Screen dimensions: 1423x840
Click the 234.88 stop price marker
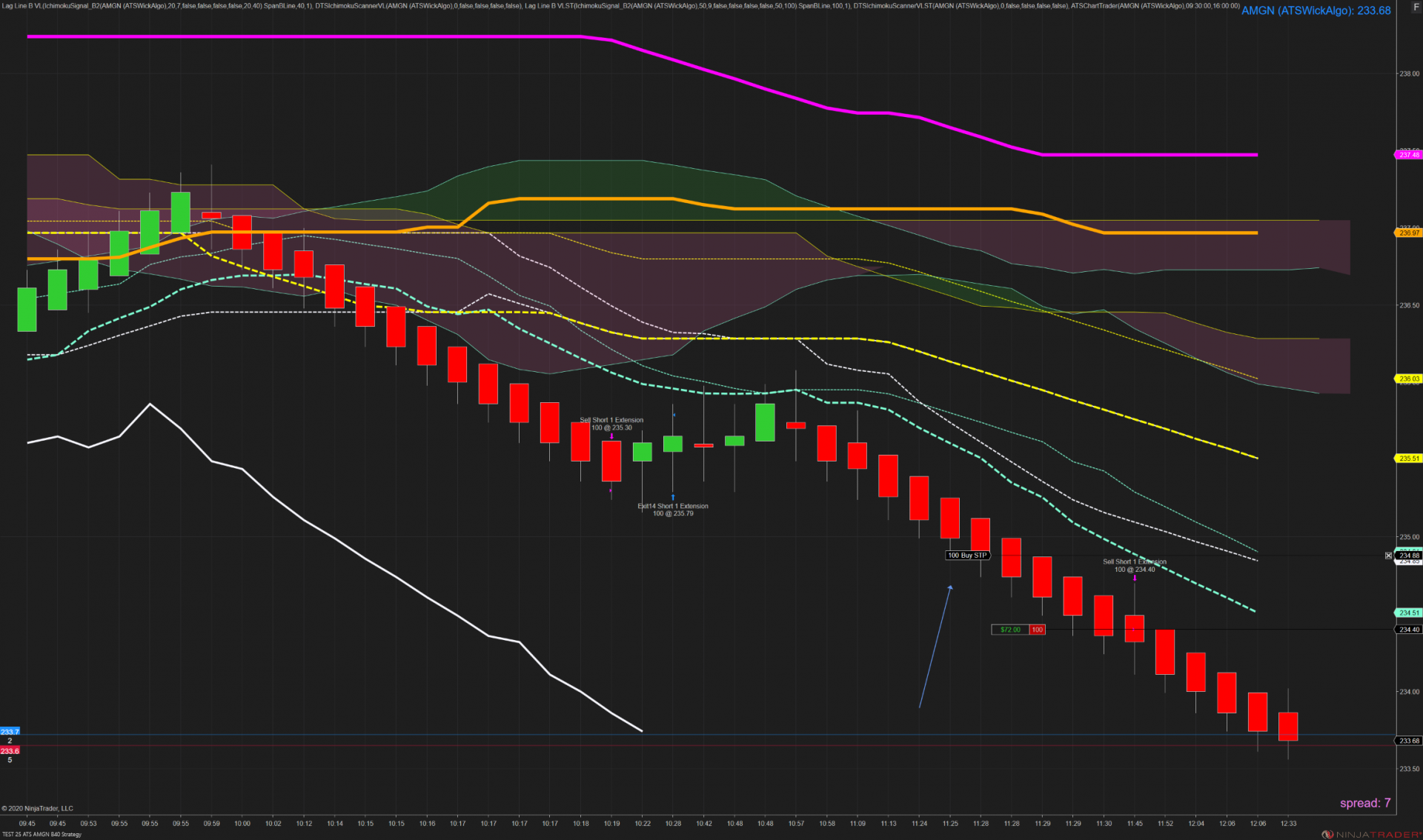pos(1409,555)
